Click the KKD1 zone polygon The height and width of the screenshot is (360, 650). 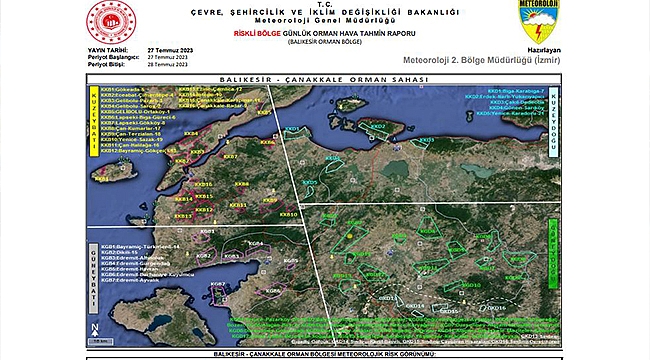(x=297, y=133)
